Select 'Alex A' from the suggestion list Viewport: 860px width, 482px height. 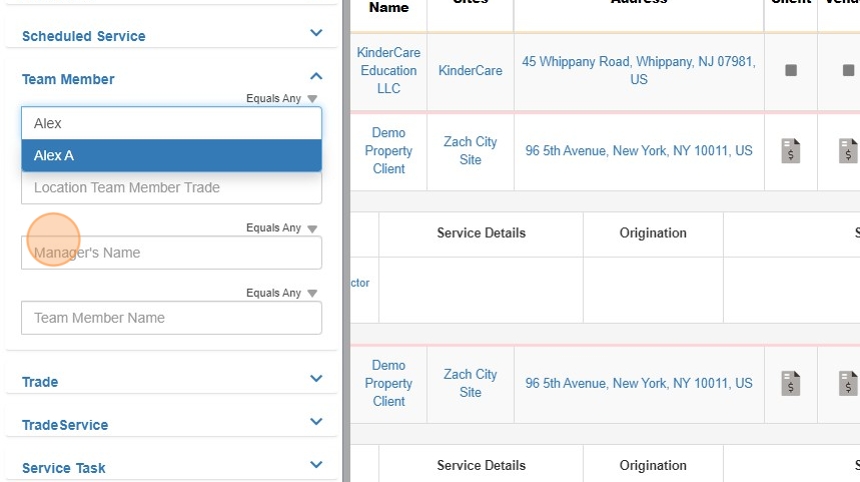click(171, 155)
